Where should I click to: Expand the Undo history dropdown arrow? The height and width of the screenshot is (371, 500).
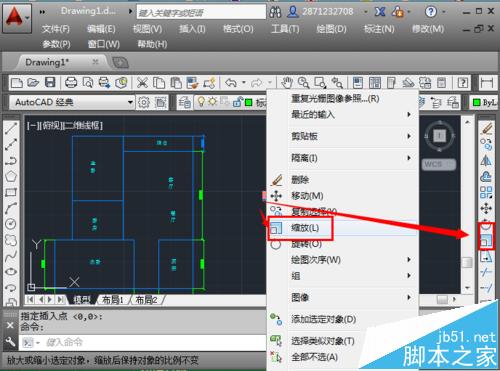point(244,82)
